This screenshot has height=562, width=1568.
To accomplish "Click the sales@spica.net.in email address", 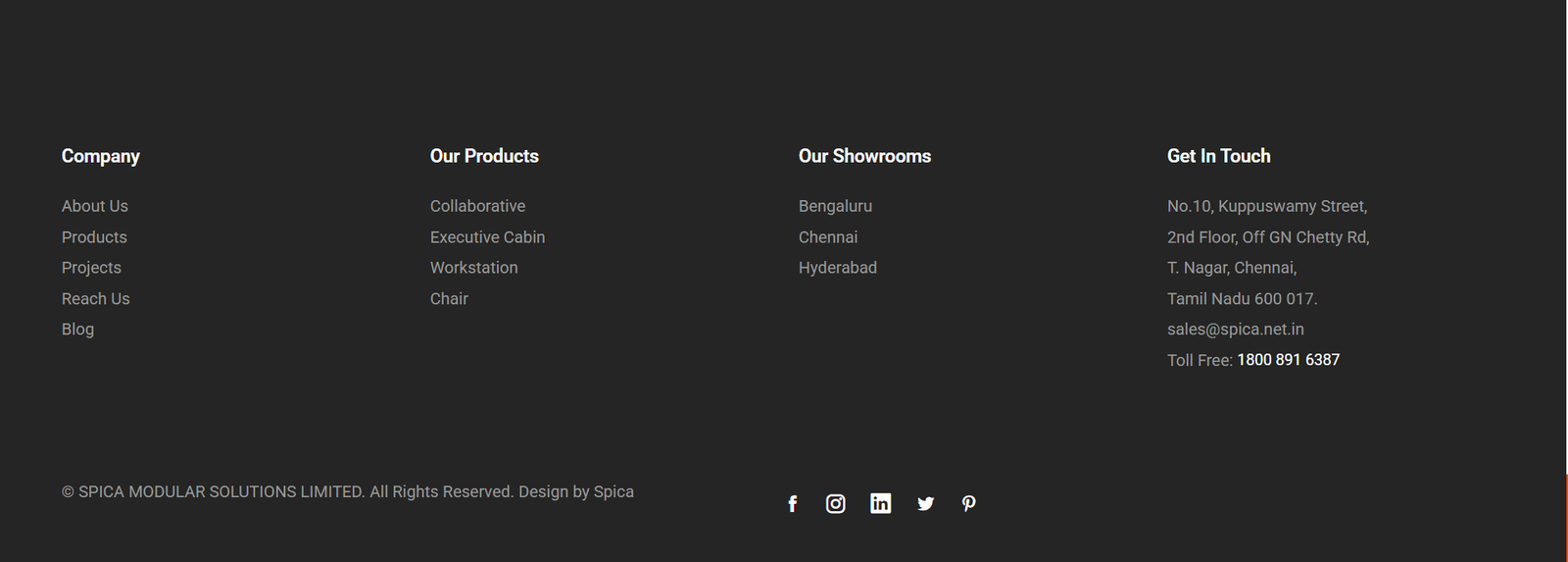I will point(1235,330).
